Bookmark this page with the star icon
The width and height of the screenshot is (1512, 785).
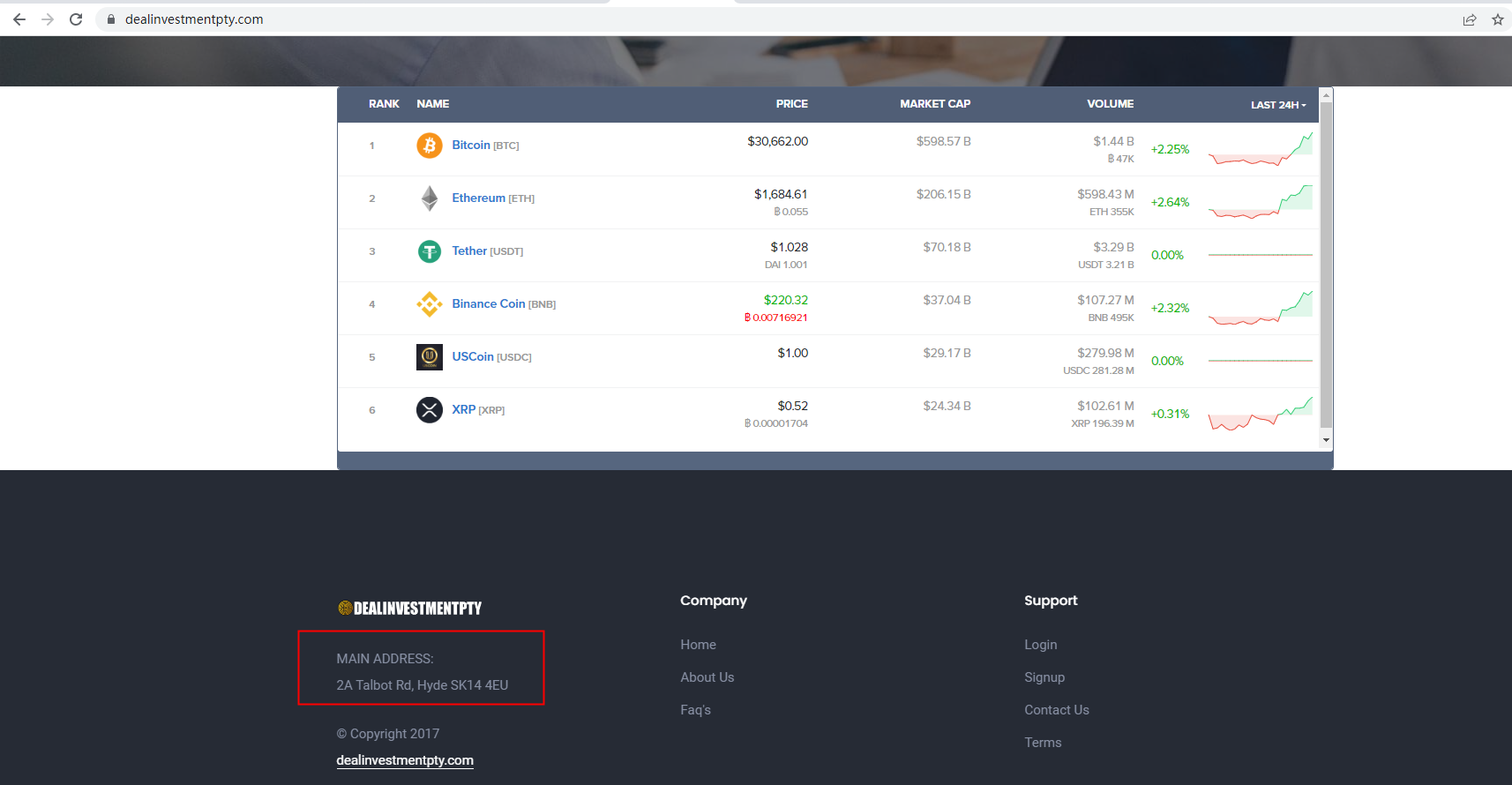(x=1498, y=19)
